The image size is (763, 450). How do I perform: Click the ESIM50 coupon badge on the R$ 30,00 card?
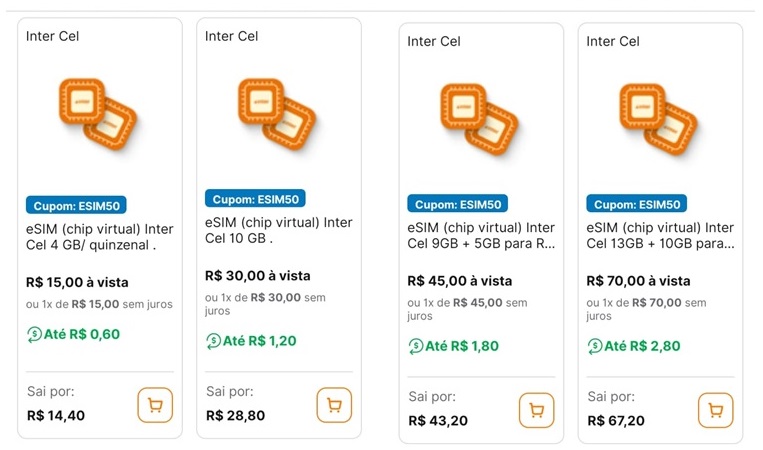[255, 199]
